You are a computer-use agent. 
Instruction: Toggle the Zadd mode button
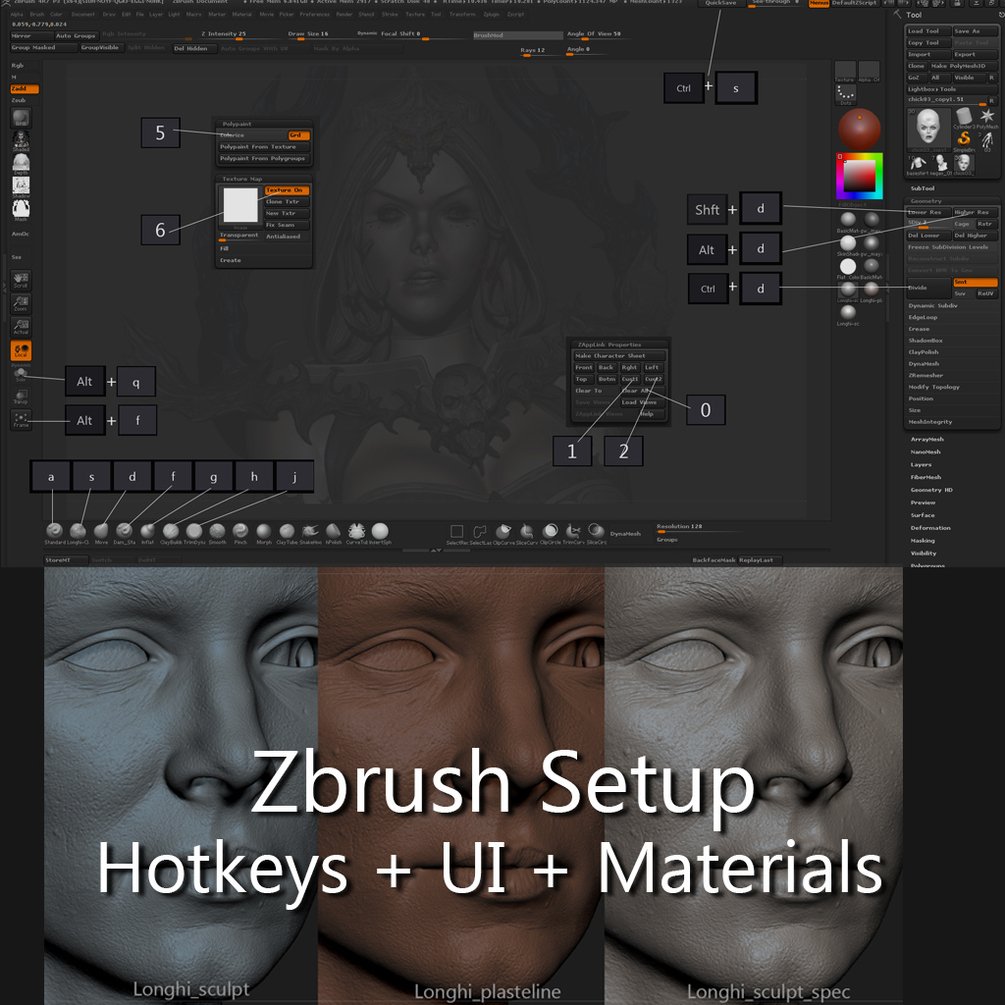click(x=24, y=88)
